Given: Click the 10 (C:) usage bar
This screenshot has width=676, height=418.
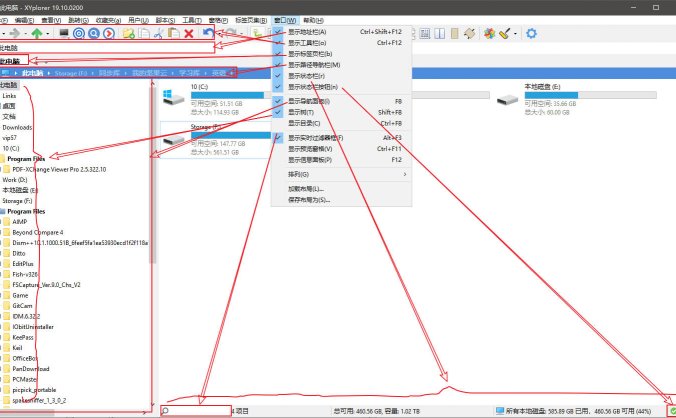Looking at the screenshot, I should point(231,95).
